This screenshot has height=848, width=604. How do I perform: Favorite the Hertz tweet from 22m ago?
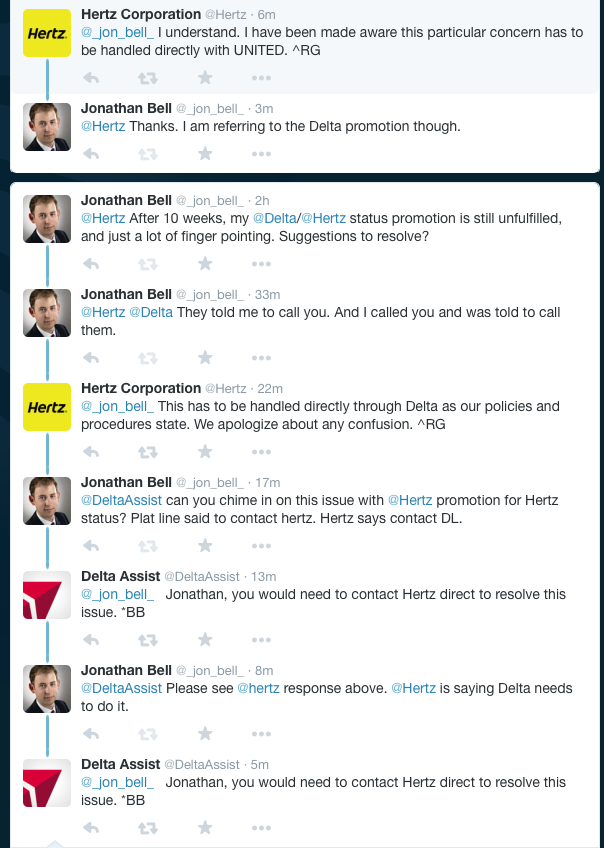click(x=205, y=451)
